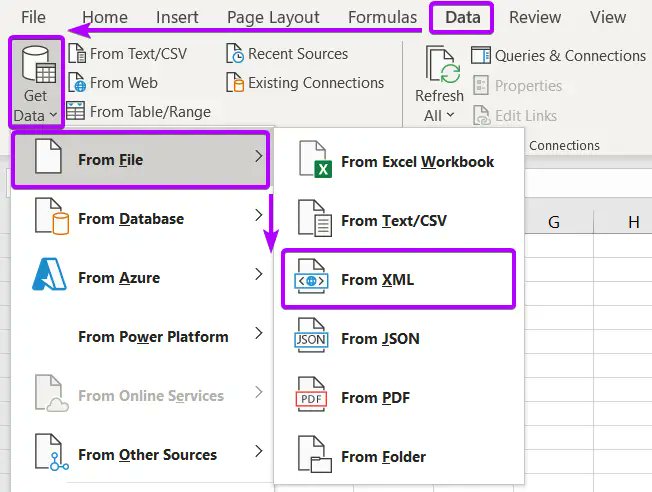The width and height of the screenshot is (652, 492).
Task: Expand the From Power Platform chevron
Action: pos(259,333)
